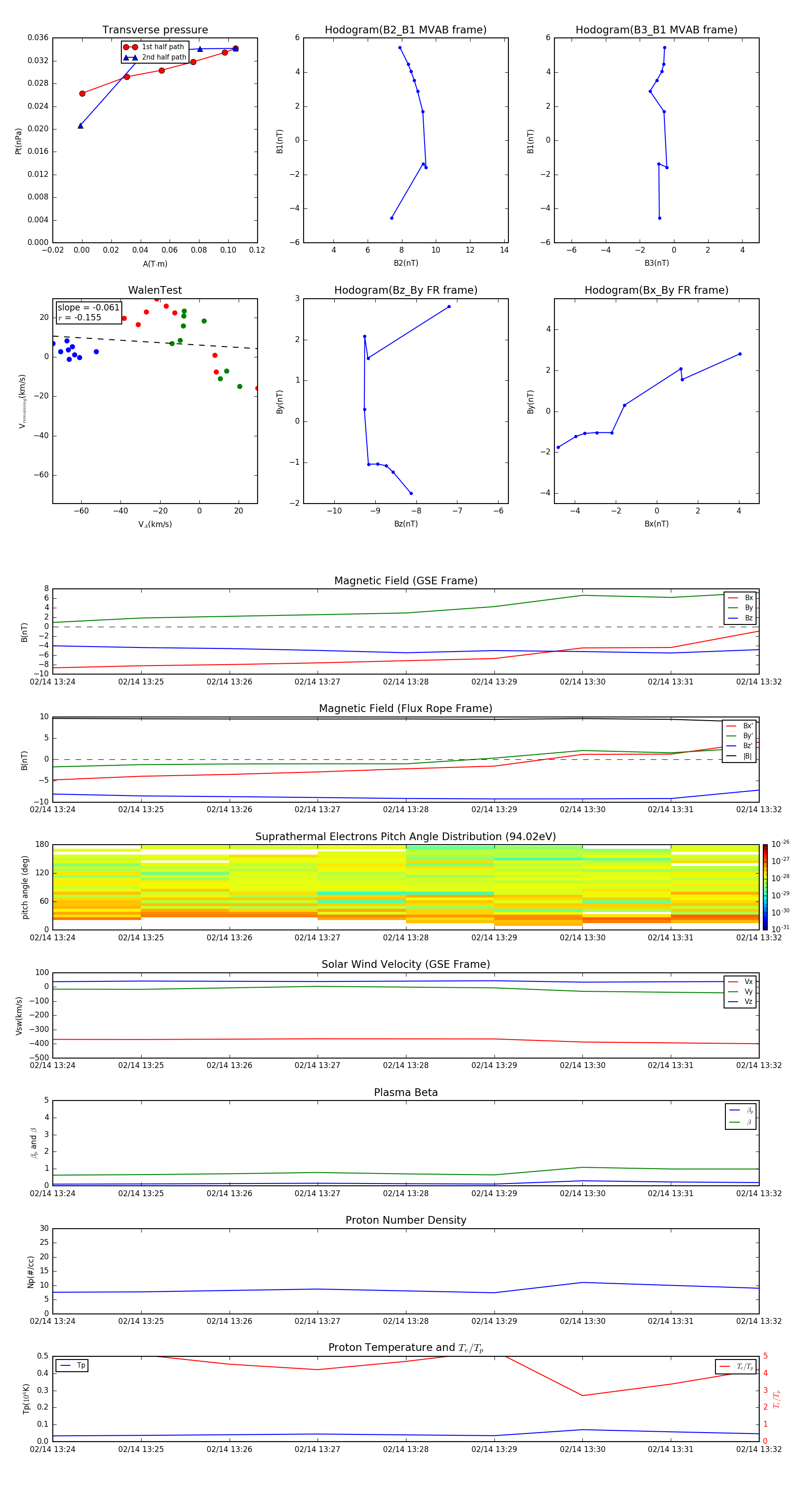Click the 'Hodogram(B3_B1 MVAB frame)' title

pyautogui.click(x=656, y=30)
